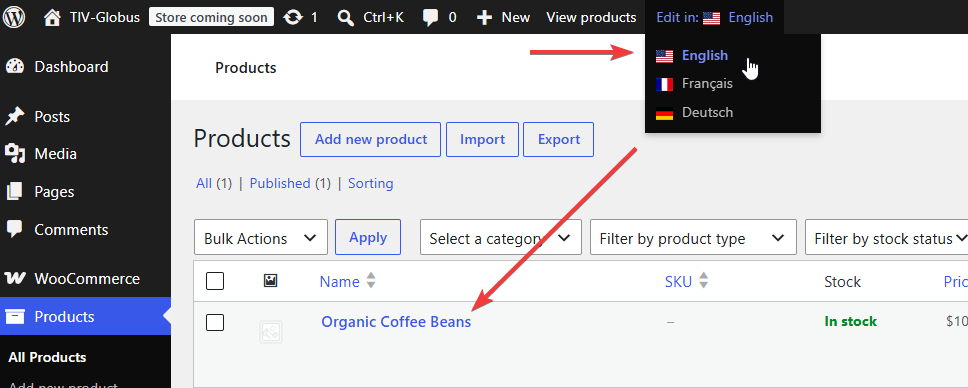Click the SKU column header
This screenshot has height=388, width=968.
pos(678,282)
